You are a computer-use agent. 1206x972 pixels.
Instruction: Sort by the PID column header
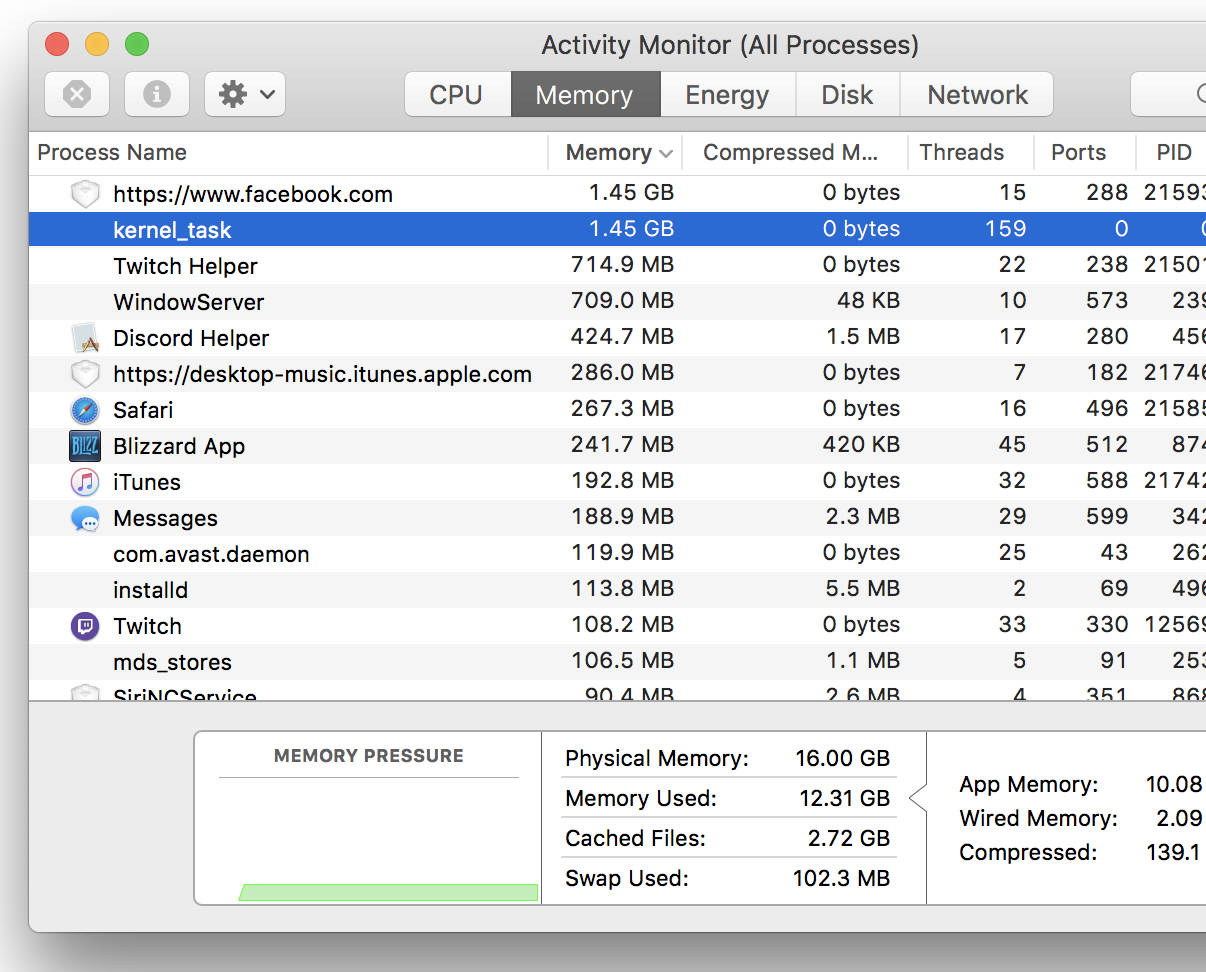(x=1172, y=153)
